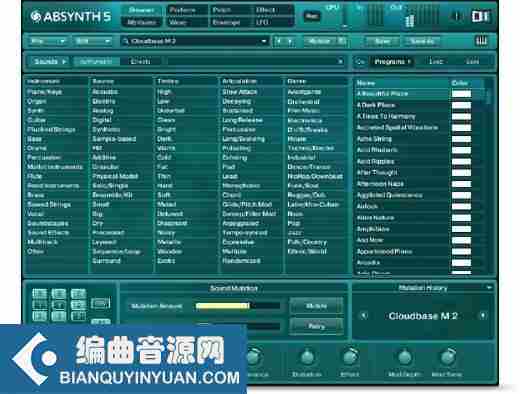520x394 pixels.
Task: Open the Browser tab
Action: coord(141,10)
